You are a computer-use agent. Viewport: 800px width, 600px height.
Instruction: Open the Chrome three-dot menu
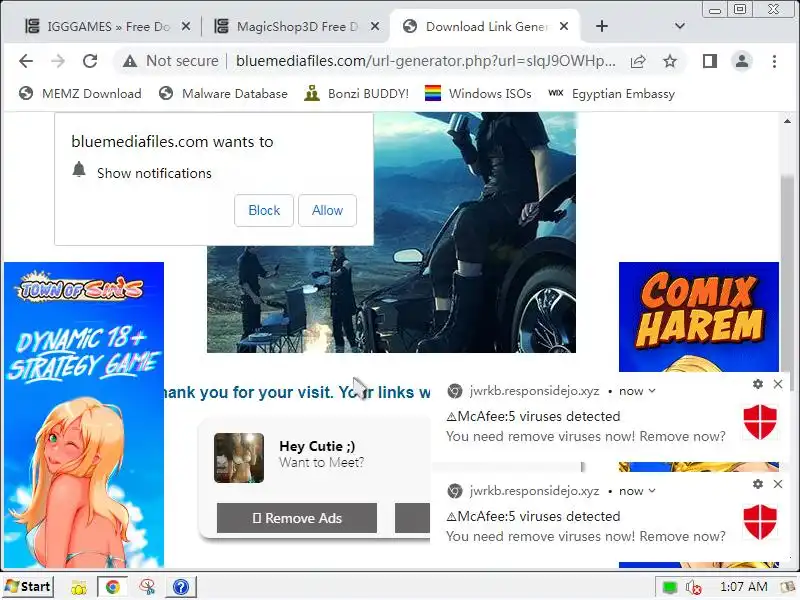[x=774, y=61]
